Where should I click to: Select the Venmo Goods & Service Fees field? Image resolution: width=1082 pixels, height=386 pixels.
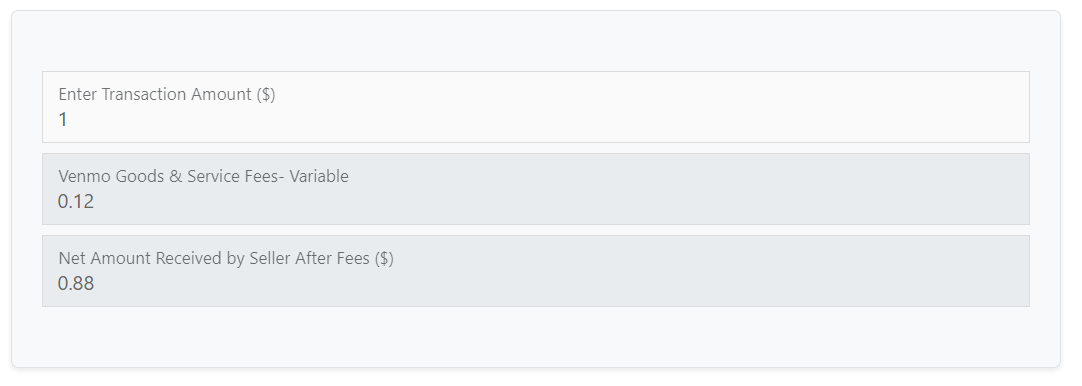tap(535, 189)
